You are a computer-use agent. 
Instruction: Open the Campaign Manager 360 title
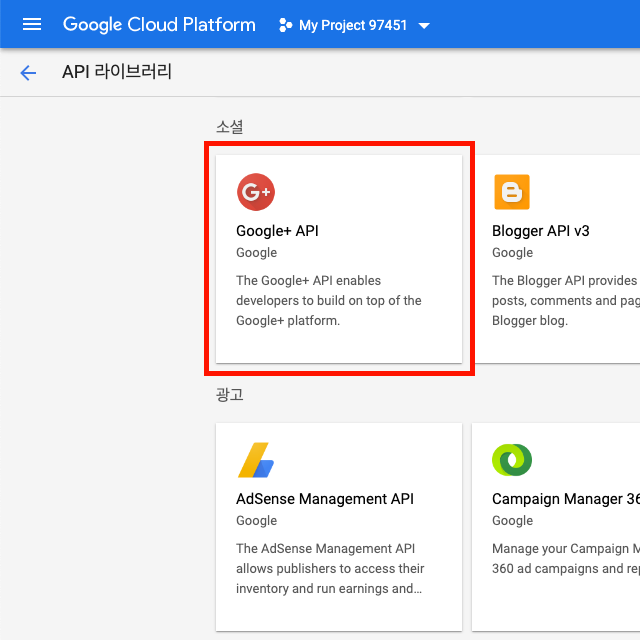pyautogui.click(x=565, y=499)
